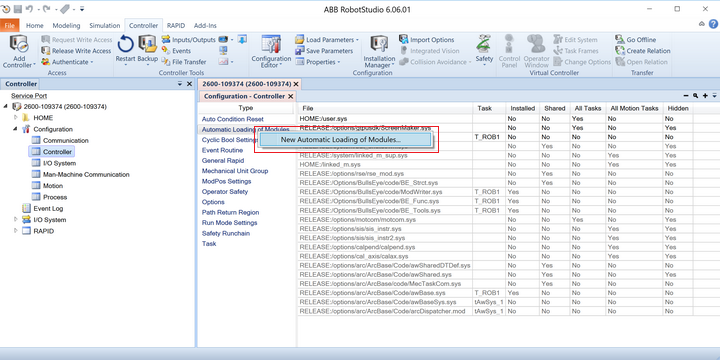720x360 pixels.
Task: Click the Restart controller icon
Action: pos(125,45)
